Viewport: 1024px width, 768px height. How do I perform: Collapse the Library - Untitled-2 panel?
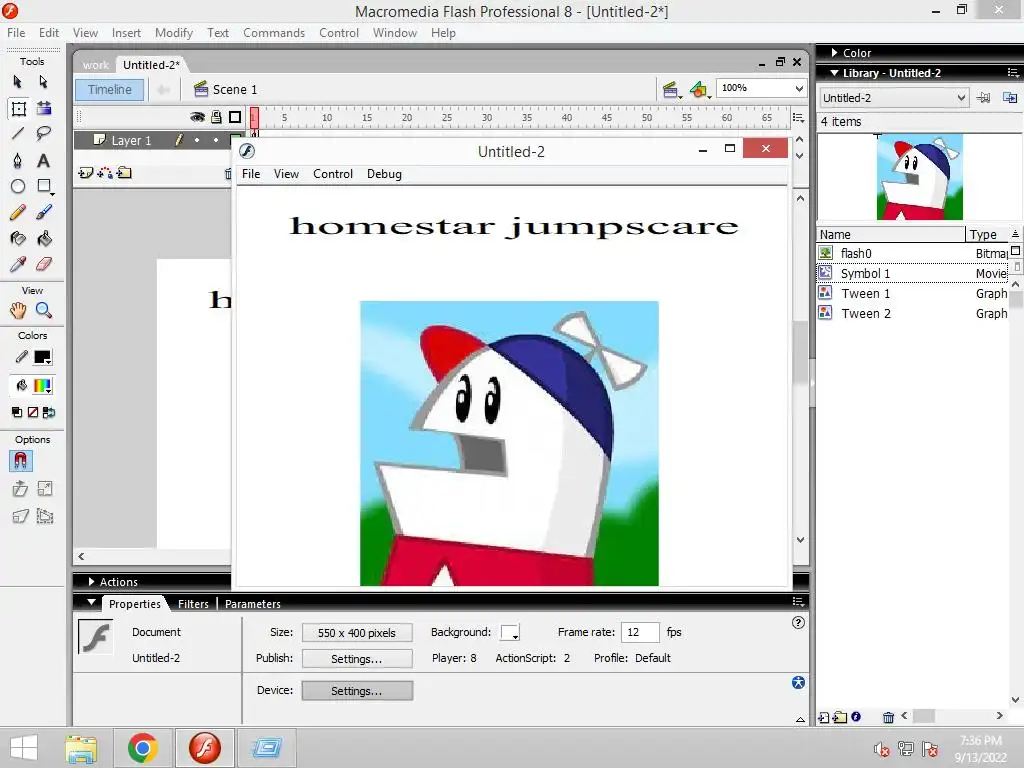pos(835,72)
